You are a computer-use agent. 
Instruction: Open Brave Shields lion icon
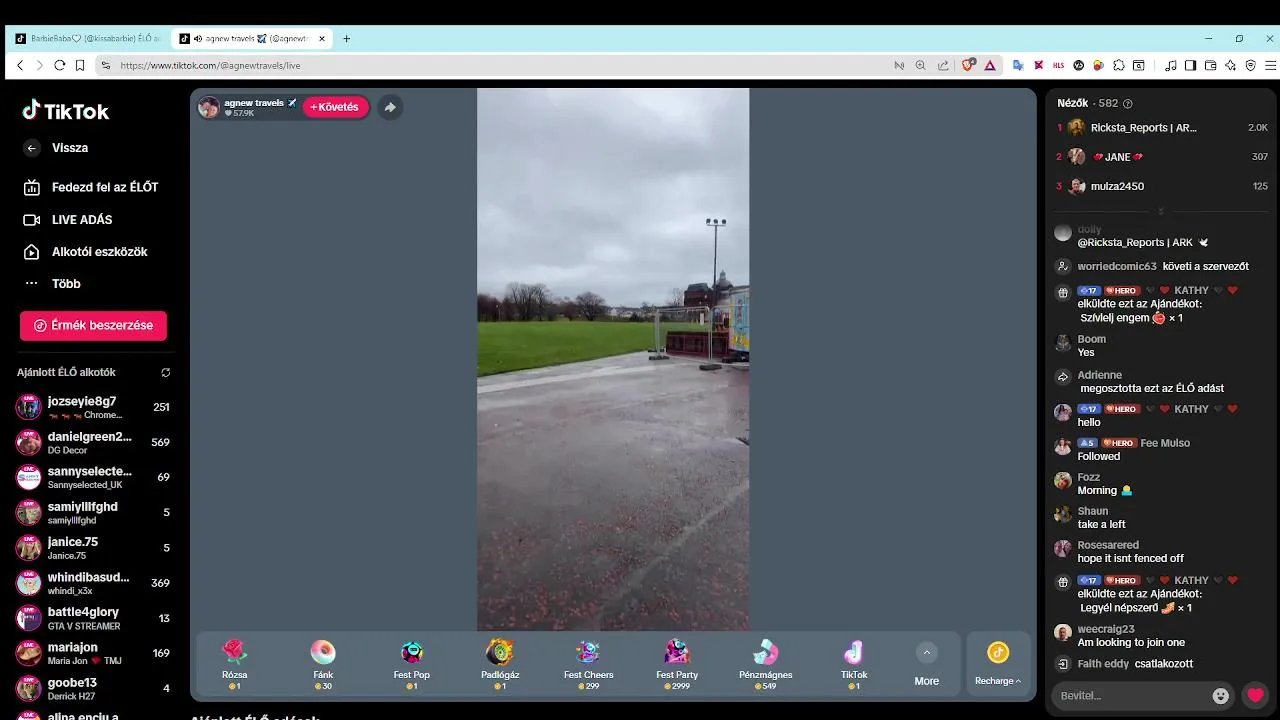pos(968,65)
